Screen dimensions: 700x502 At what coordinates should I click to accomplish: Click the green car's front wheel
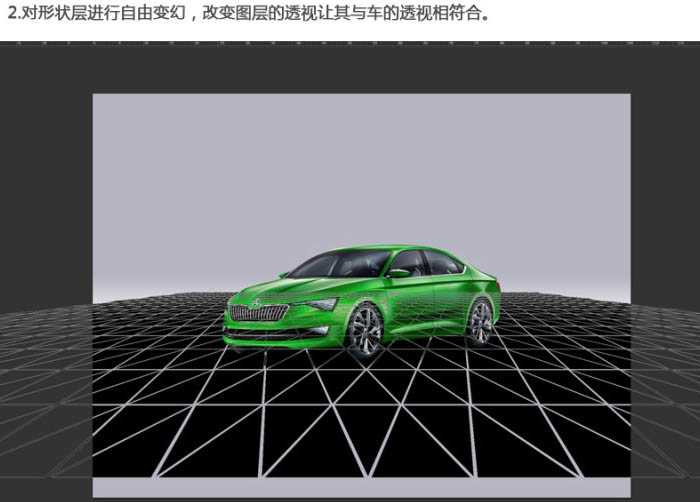point(364,330)
